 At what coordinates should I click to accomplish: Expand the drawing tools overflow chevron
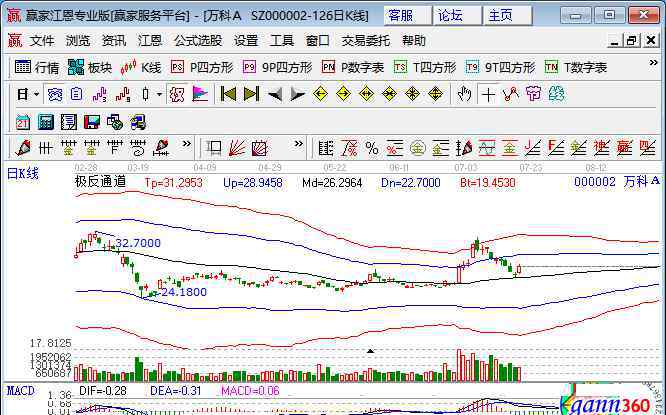[x=186, y=144]
